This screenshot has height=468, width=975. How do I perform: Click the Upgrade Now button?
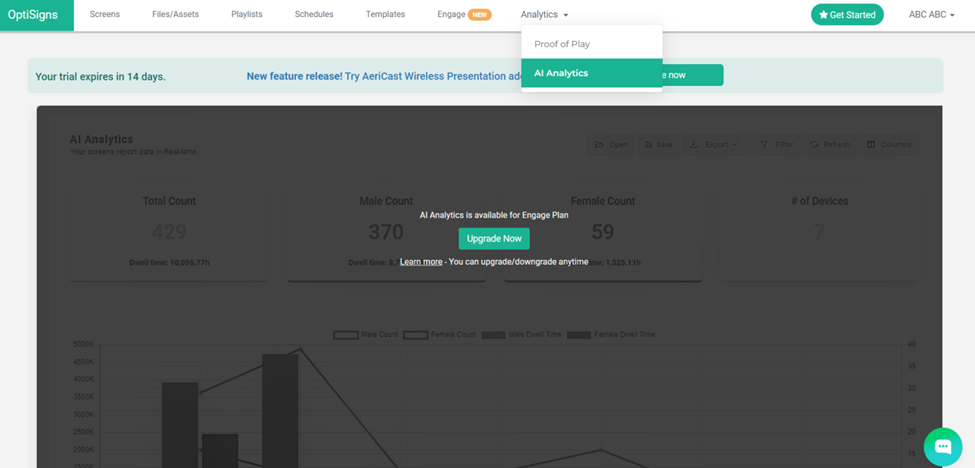494,239
